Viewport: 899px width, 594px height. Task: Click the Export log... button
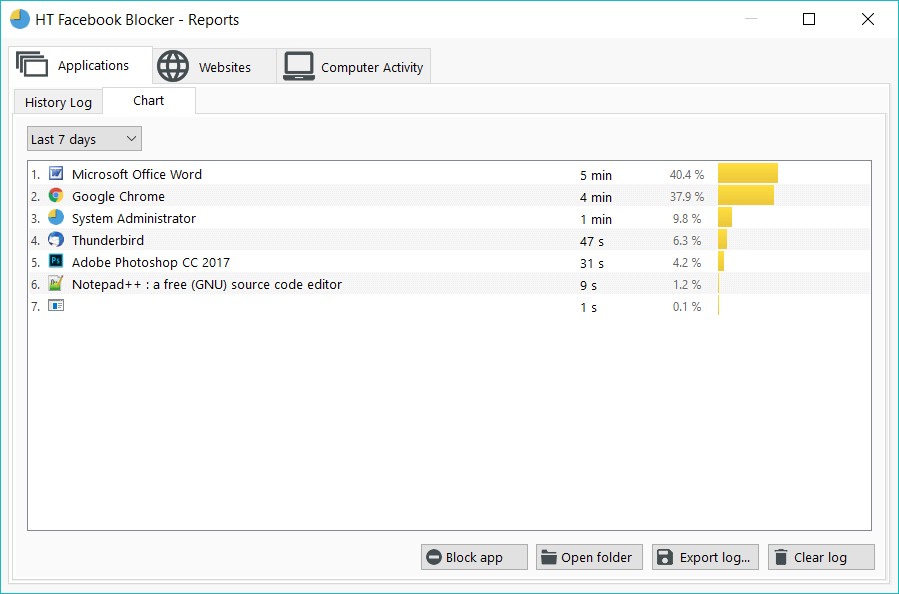(705, 557)
